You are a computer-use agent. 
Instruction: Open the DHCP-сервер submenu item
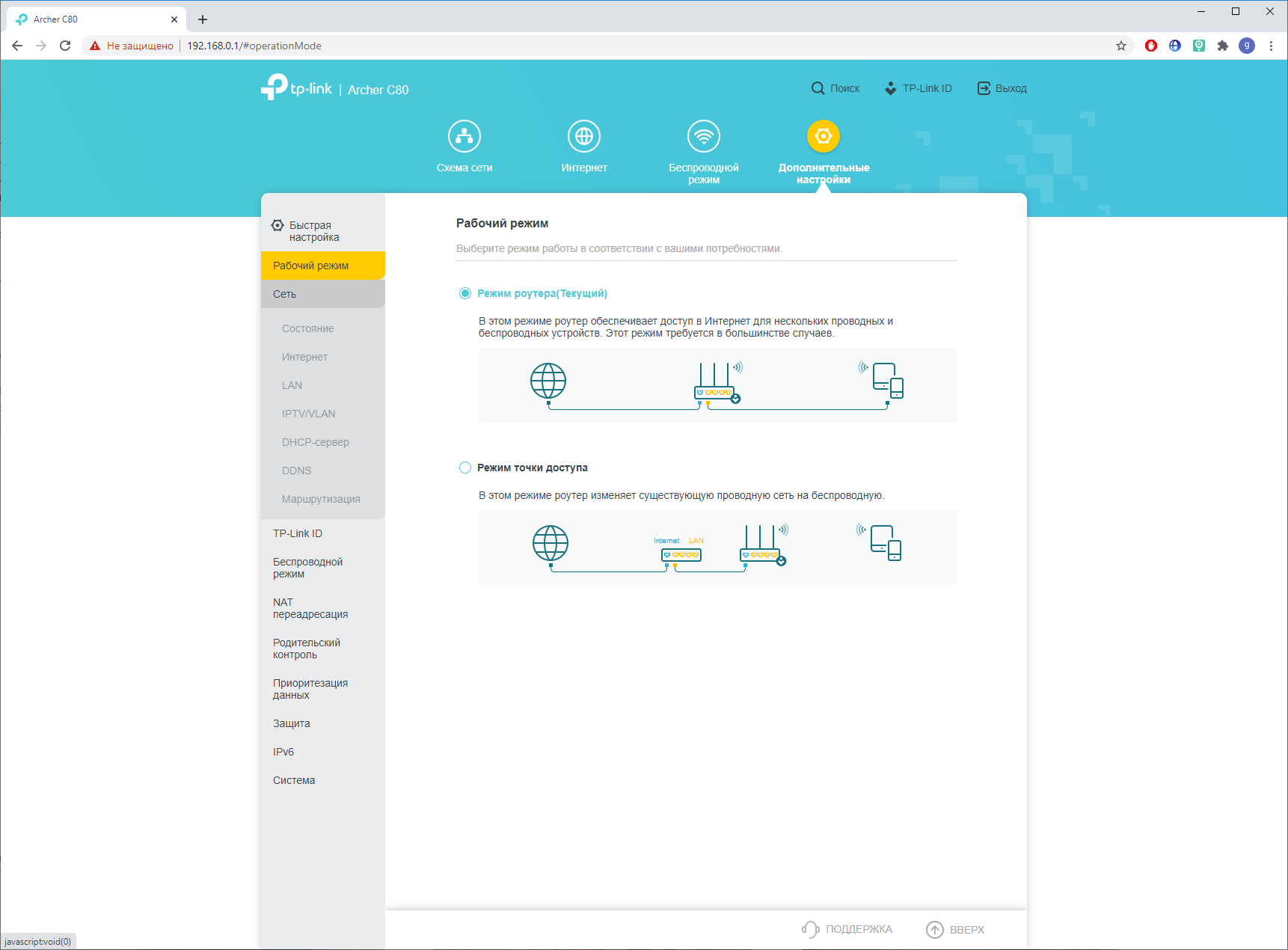[315, 442]
